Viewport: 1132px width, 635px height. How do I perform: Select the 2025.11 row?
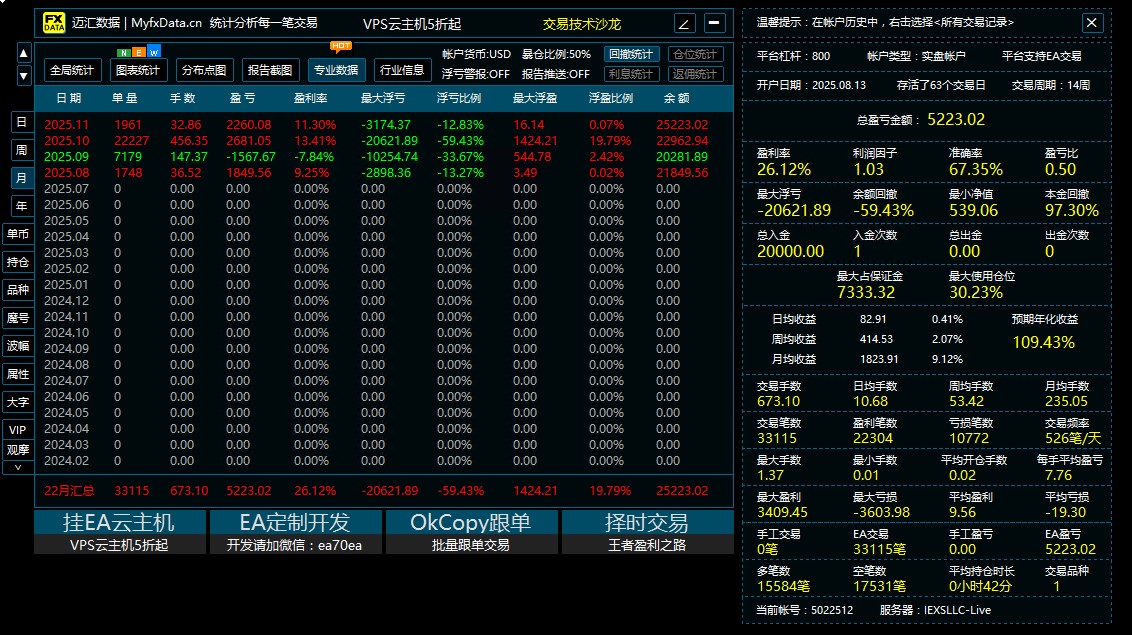(x=383, y=125)
